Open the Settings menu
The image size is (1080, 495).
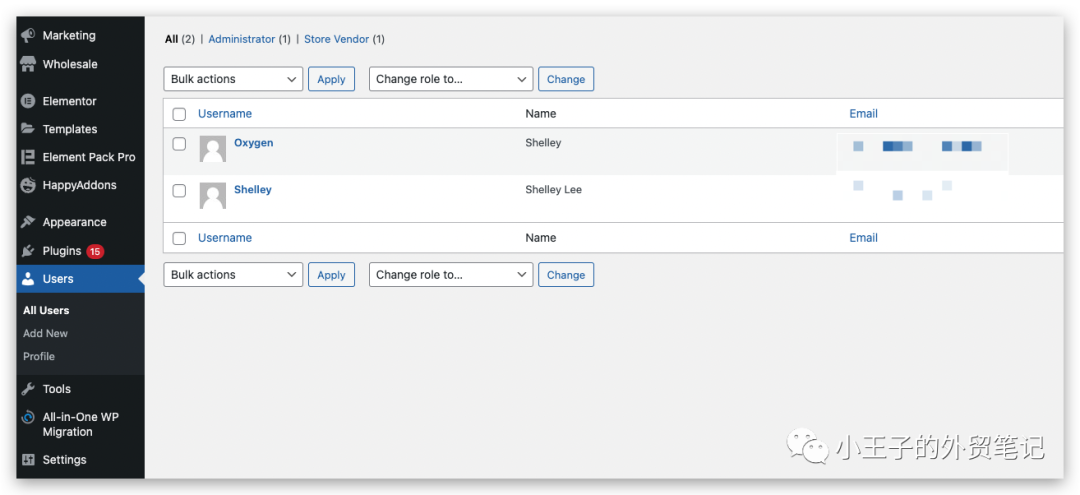pos(65,459)
